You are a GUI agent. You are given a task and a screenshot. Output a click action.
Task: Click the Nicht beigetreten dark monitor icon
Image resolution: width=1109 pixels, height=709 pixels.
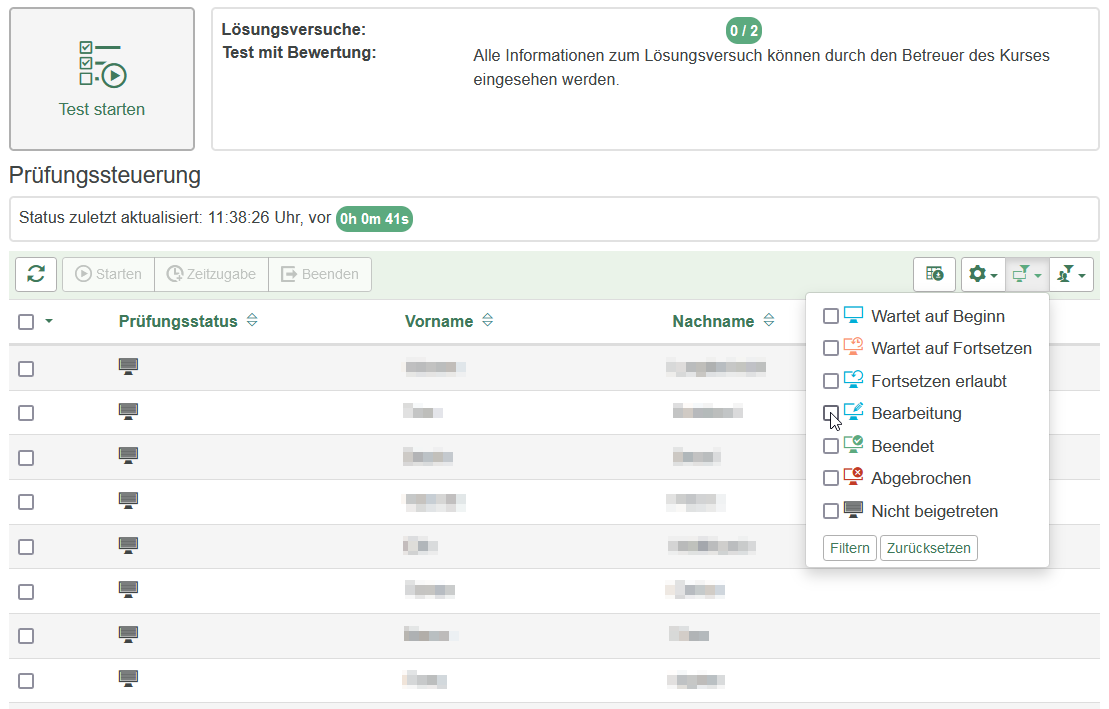coord(853,511)
